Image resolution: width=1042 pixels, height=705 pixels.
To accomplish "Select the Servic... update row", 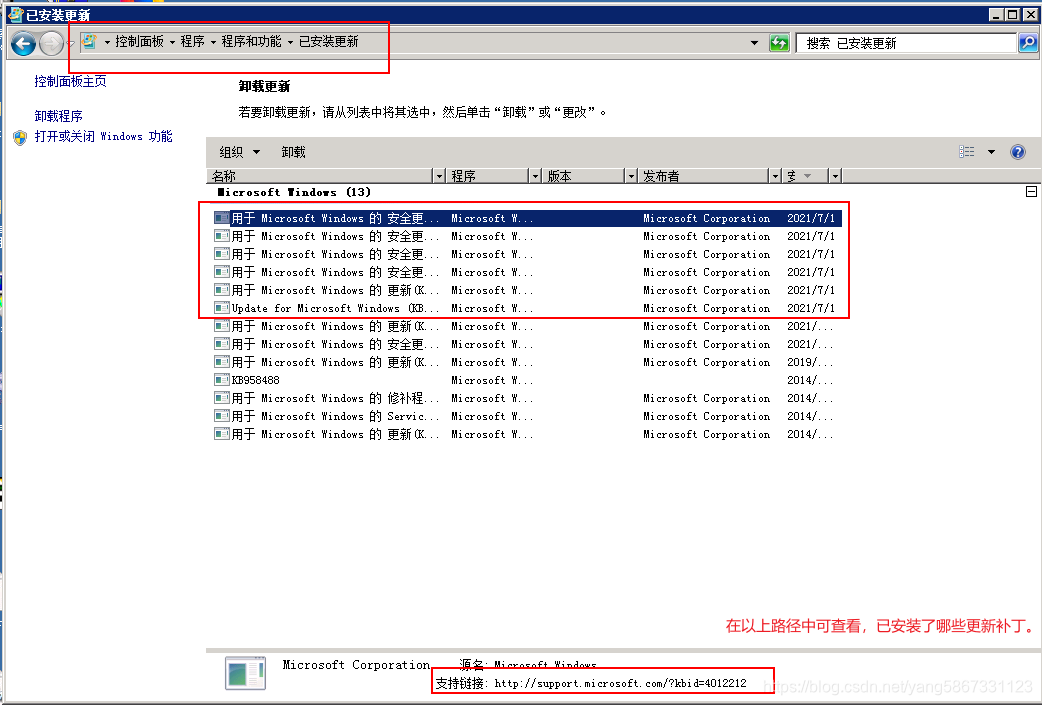I will point(528,416).
